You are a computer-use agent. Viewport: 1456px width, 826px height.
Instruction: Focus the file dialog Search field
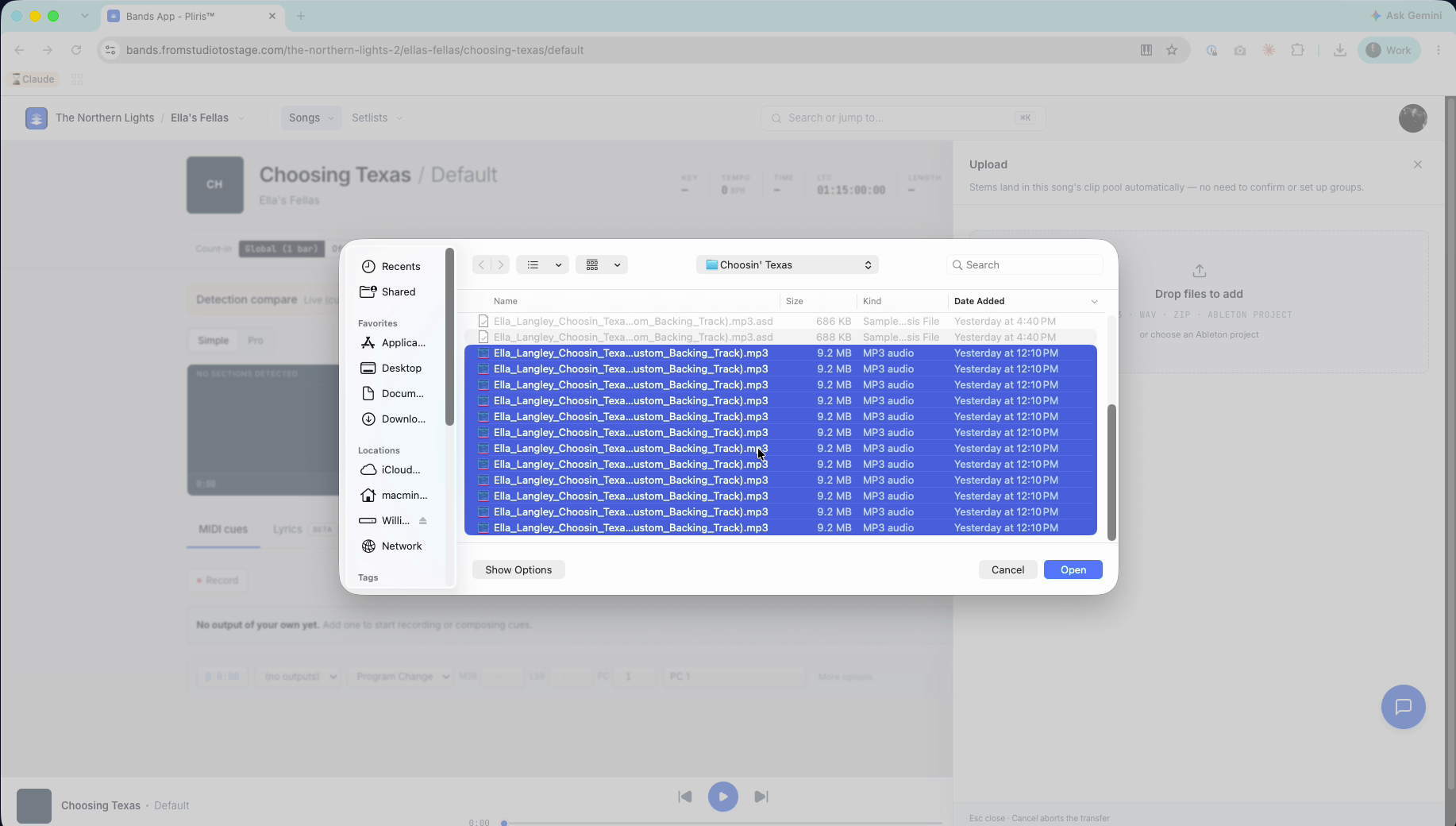[x=1025, y=264]
